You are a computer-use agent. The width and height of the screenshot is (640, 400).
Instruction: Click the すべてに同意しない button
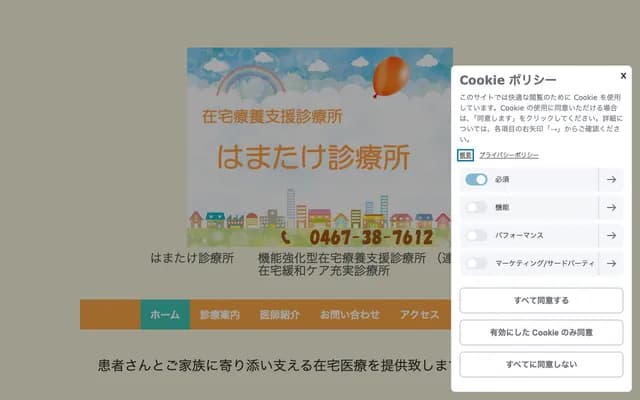541,364
